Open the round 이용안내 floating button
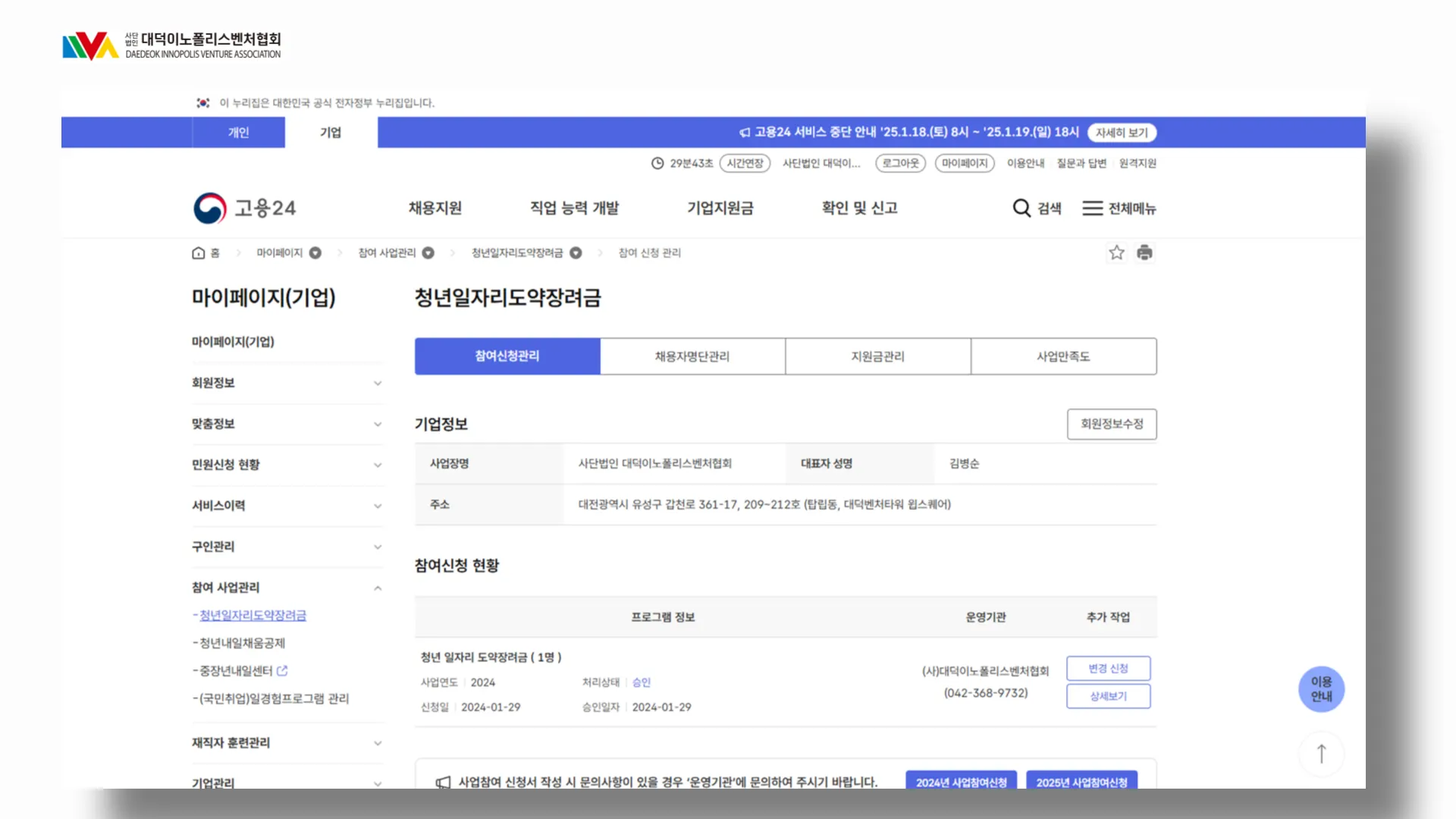 click(1321, 689)
